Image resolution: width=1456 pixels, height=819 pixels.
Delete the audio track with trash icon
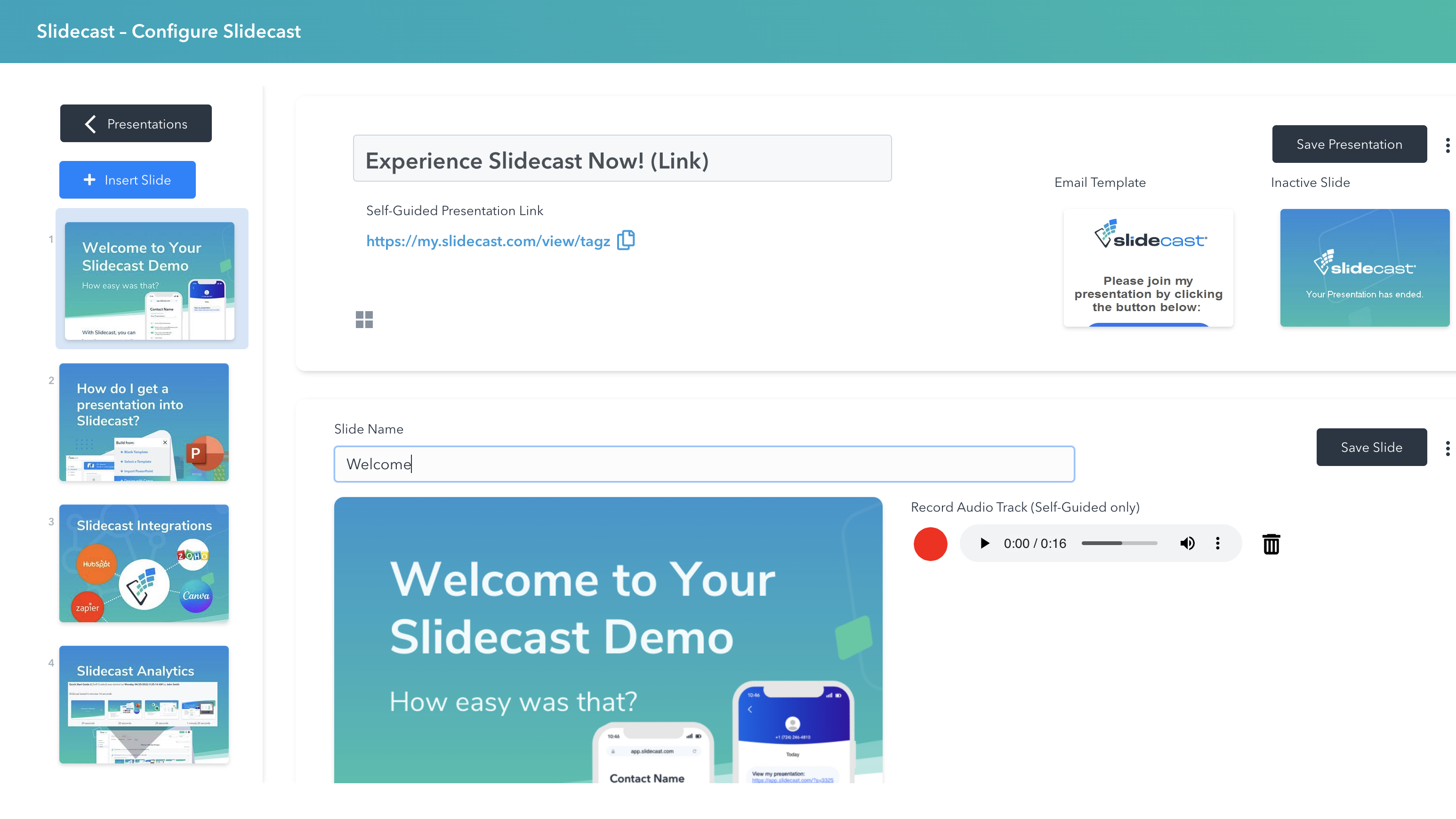click(1271, 544)
